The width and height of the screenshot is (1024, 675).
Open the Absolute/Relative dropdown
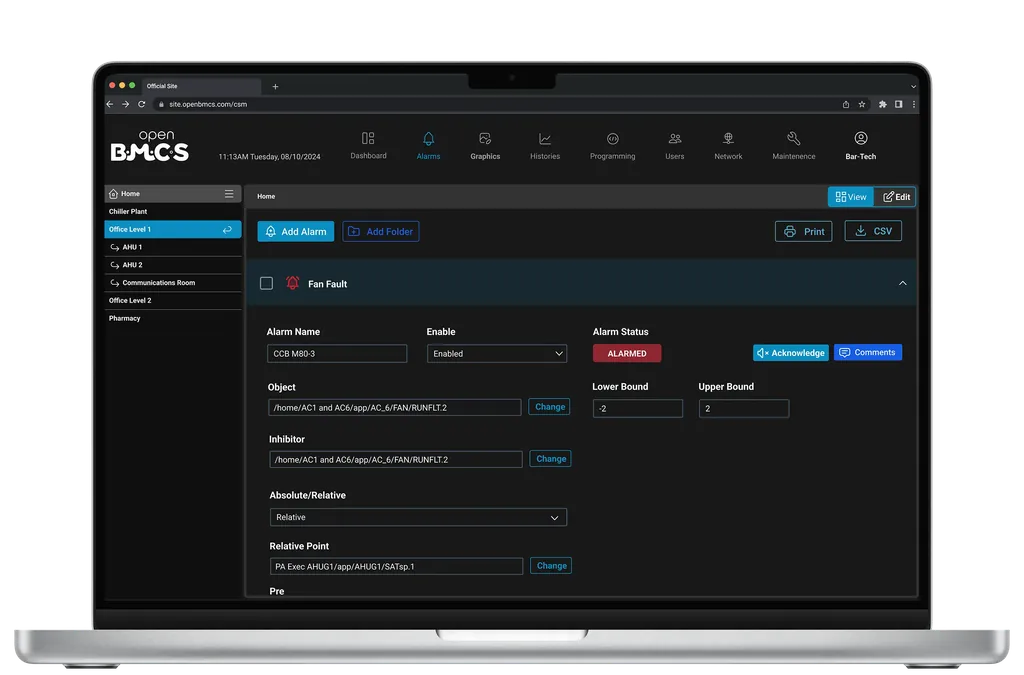(418, 518)
